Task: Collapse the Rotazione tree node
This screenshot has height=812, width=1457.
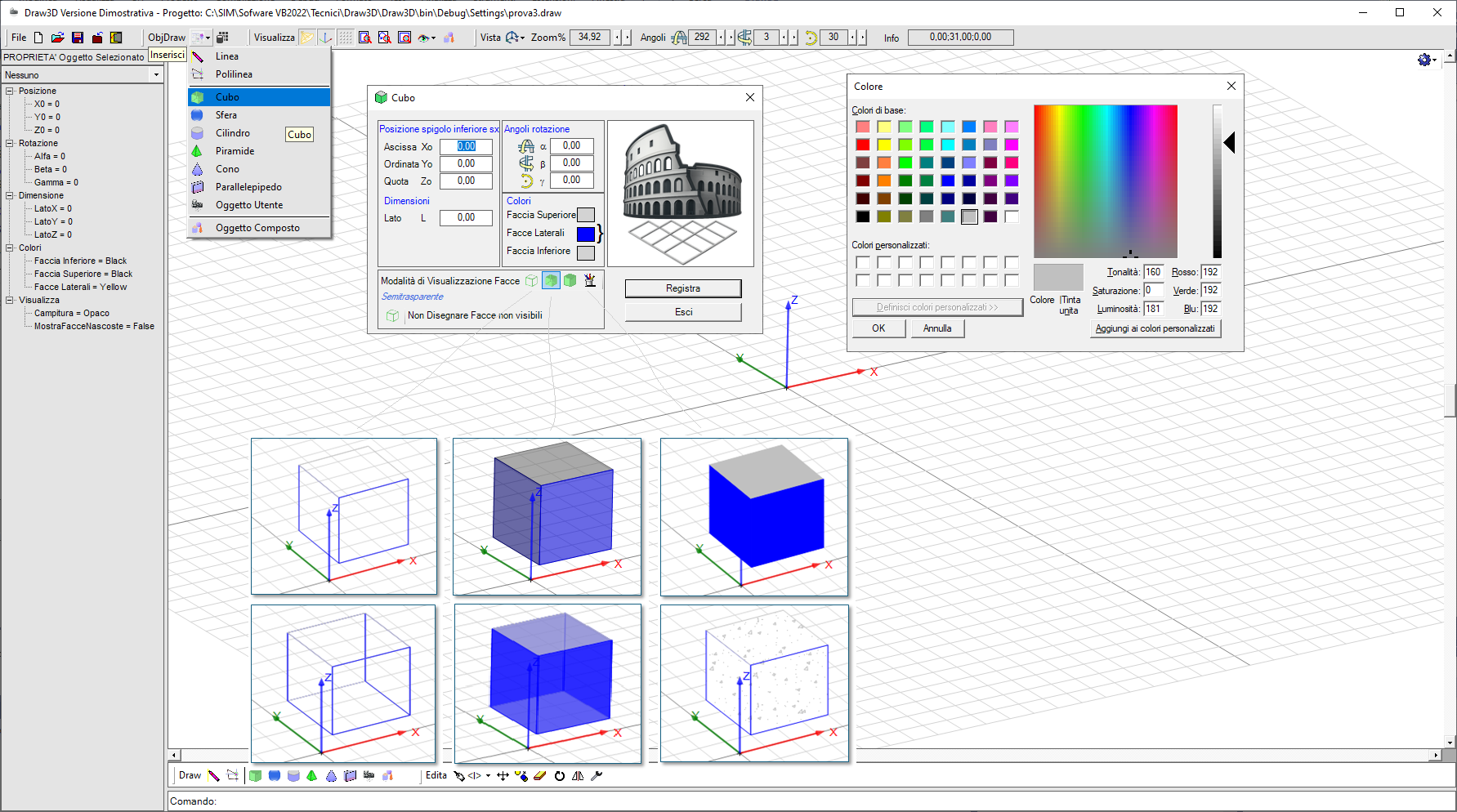Action: pyautogui.click(x=10, y=143)
